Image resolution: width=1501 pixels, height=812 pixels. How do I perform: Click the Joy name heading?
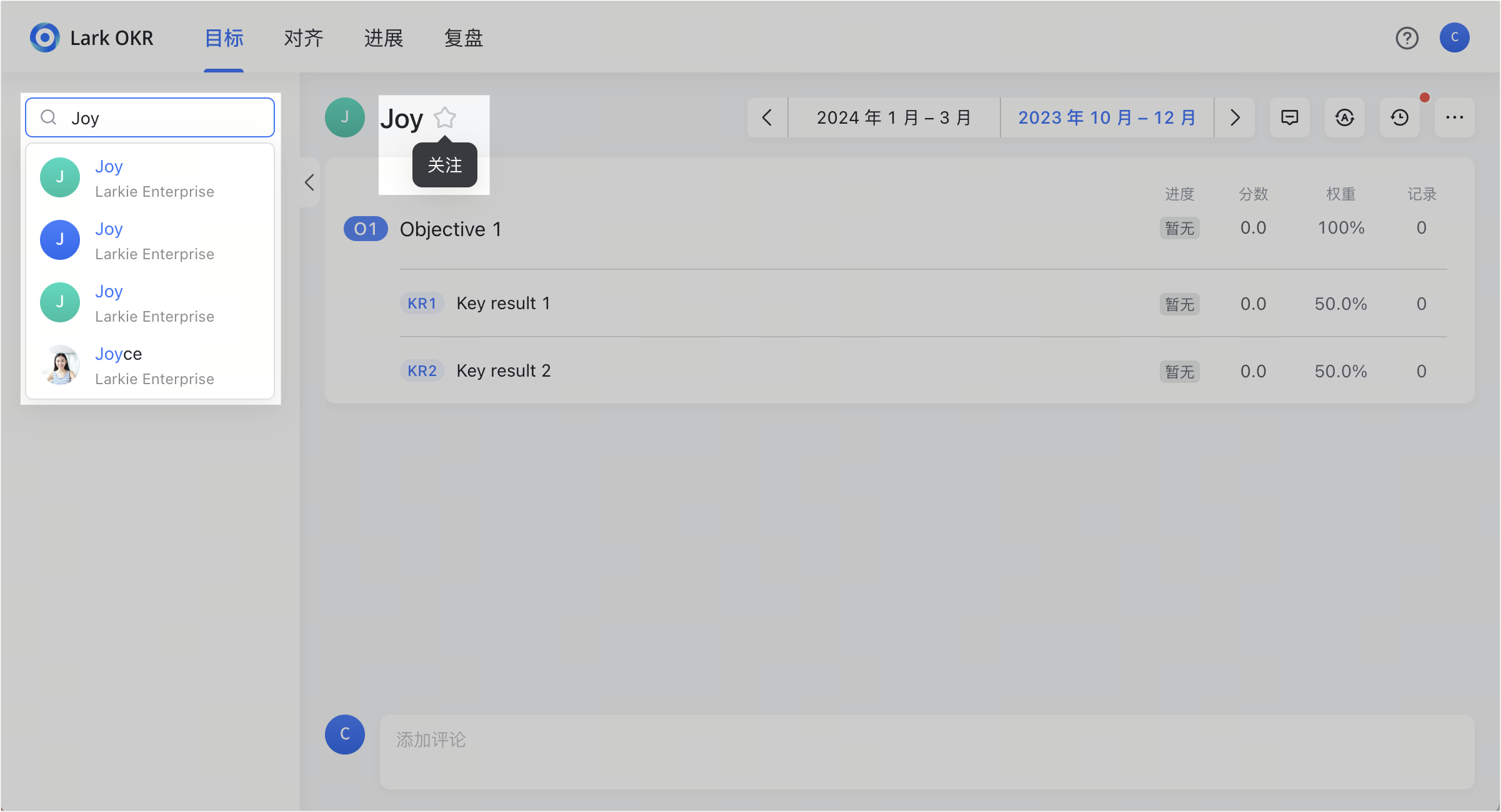[x=401, y=119]
